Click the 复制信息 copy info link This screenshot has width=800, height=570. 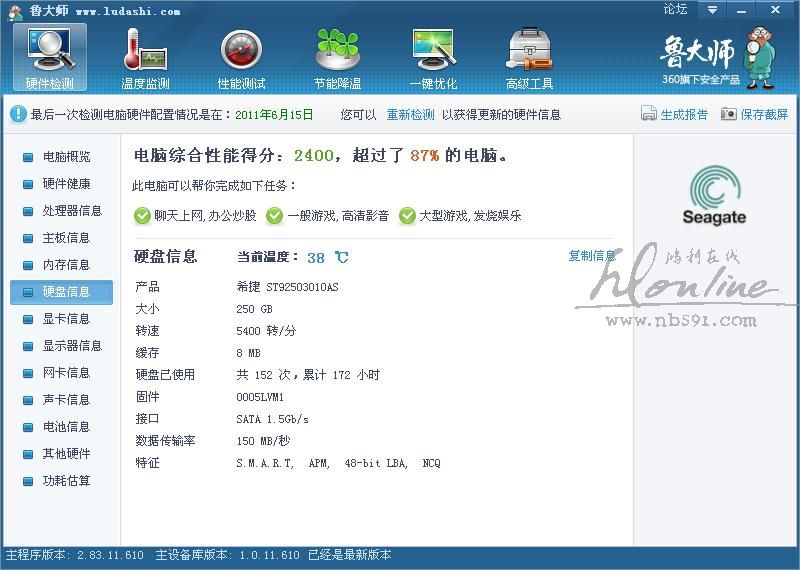(x=592, y=256)
